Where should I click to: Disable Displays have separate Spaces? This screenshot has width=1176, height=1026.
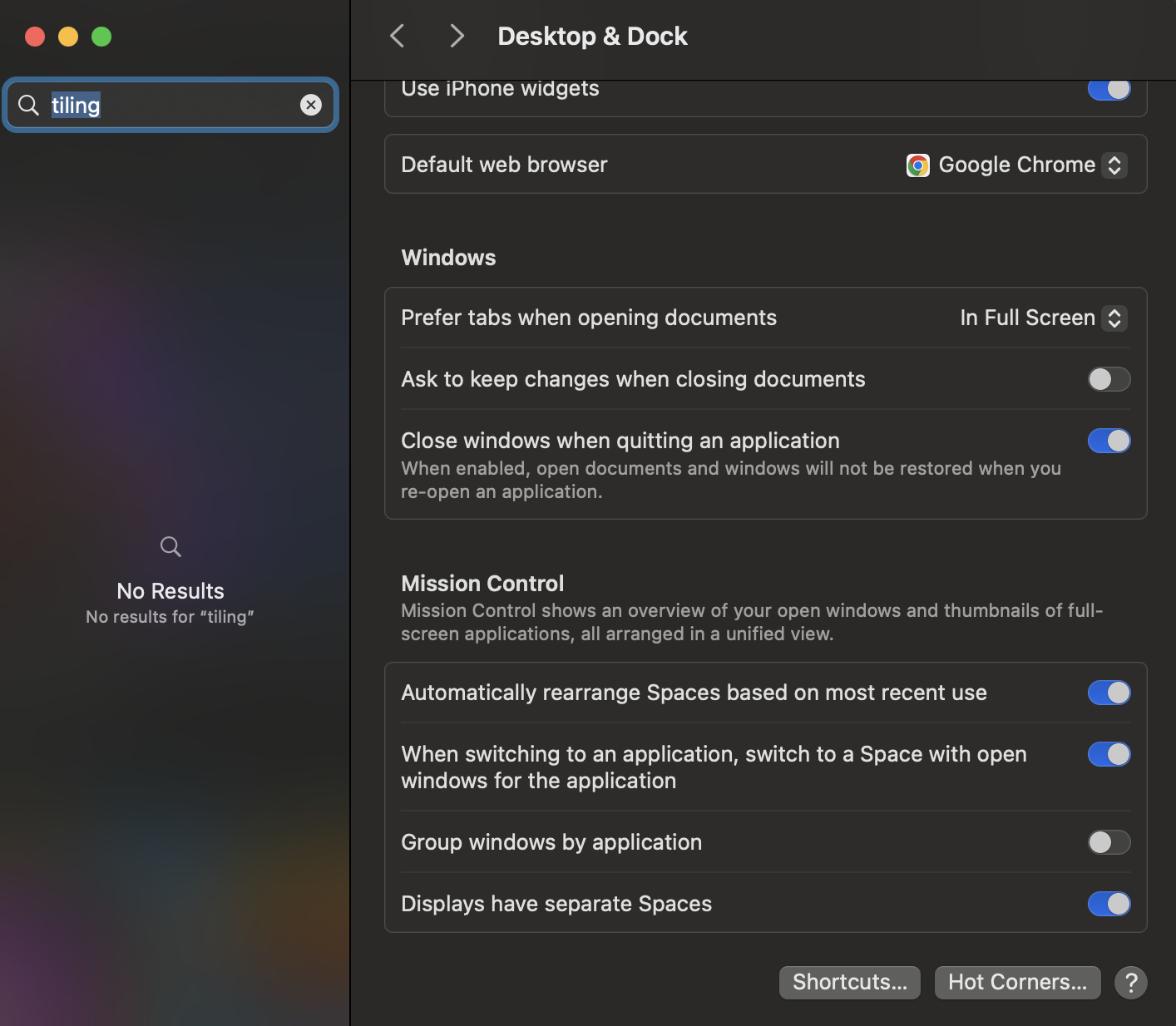(1109, 904)
